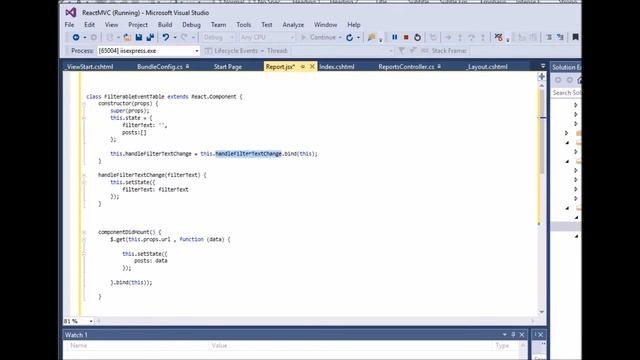The width and height of the screenshot is (640, 360).
Task: Click the Step Out icon
Action: (483, 38)
